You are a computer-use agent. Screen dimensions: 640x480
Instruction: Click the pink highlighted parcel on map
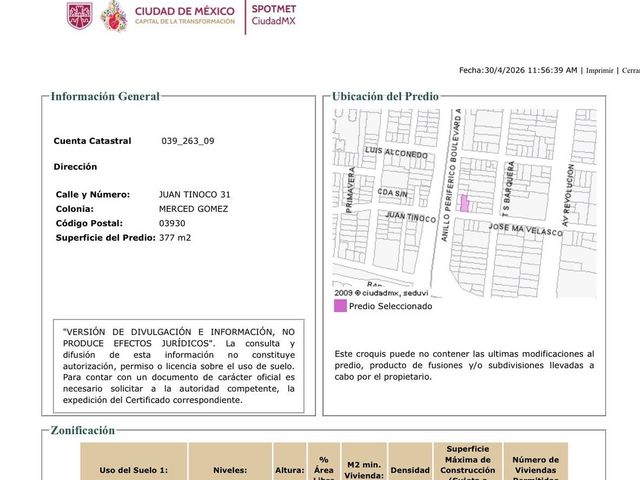pos(464,203)
